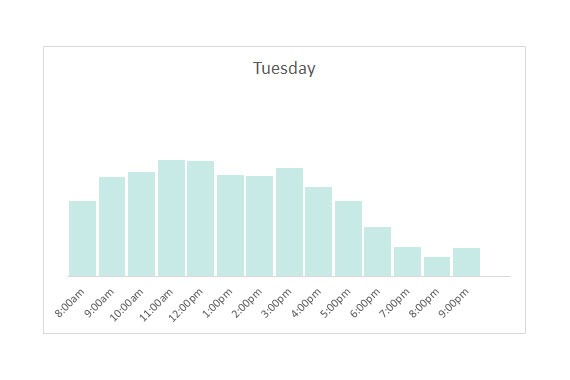
Task: Click the 8:00am axis label
Action: pos(70,303)
